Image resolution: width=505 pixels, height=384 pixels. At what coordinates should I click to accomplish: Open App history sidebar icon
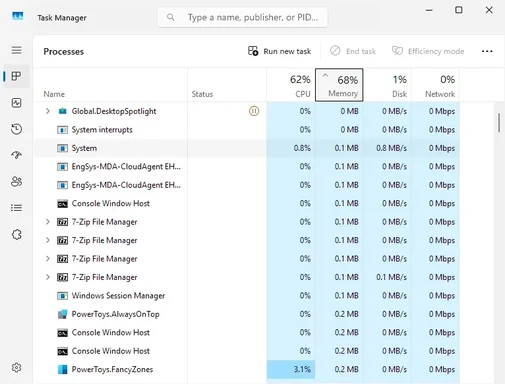click(x=16, y=129)
